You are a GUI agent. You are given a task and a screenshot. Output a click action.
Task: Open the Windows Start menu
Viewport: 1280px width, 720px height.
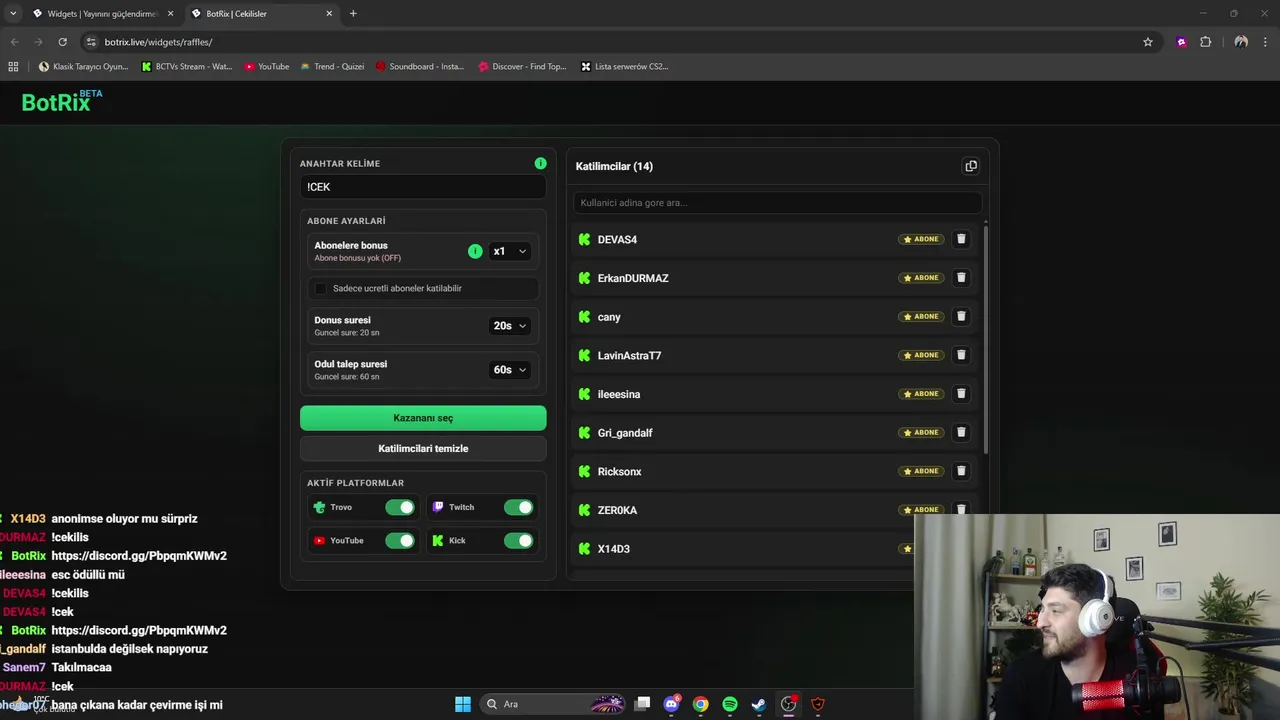463,704
